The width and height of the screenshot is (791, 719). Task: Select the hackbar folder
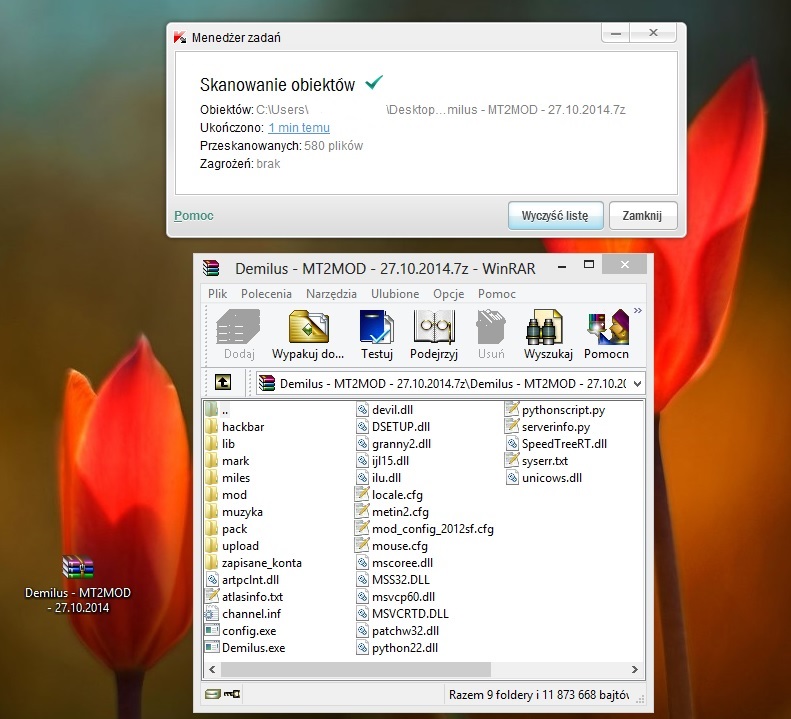[x=236, y=427]
